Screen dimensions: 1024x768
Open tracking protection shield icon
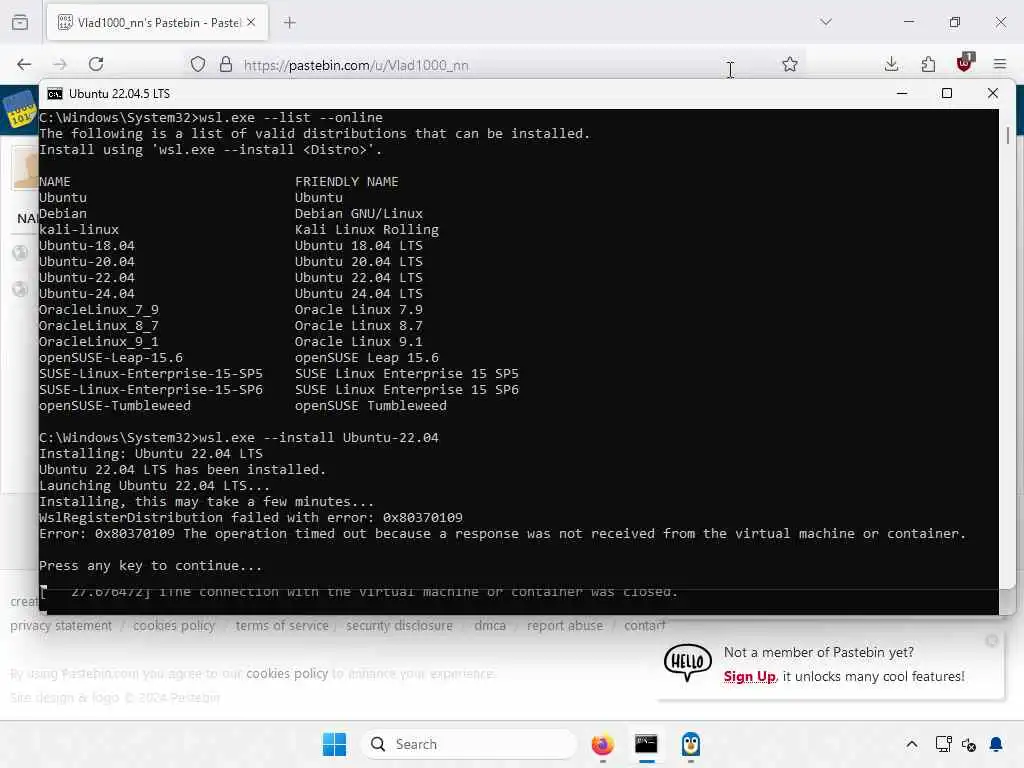198,64
